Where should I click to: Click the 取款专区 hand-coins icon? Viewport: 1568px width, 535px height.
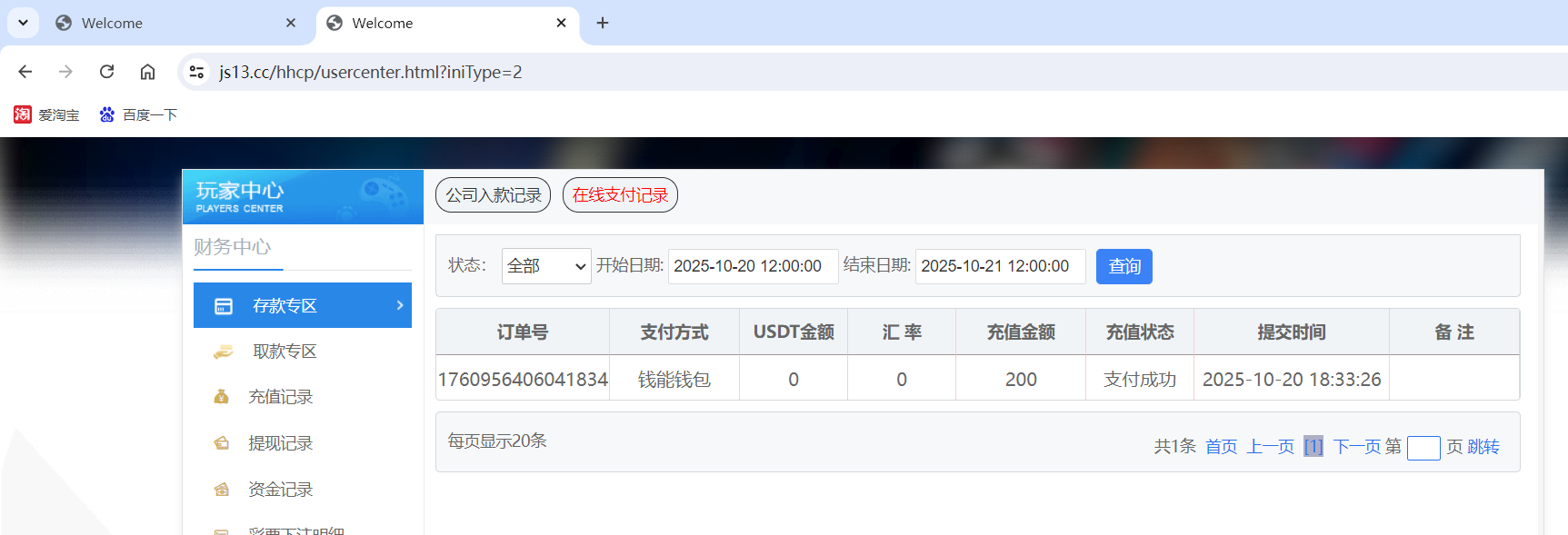point(223,352)
